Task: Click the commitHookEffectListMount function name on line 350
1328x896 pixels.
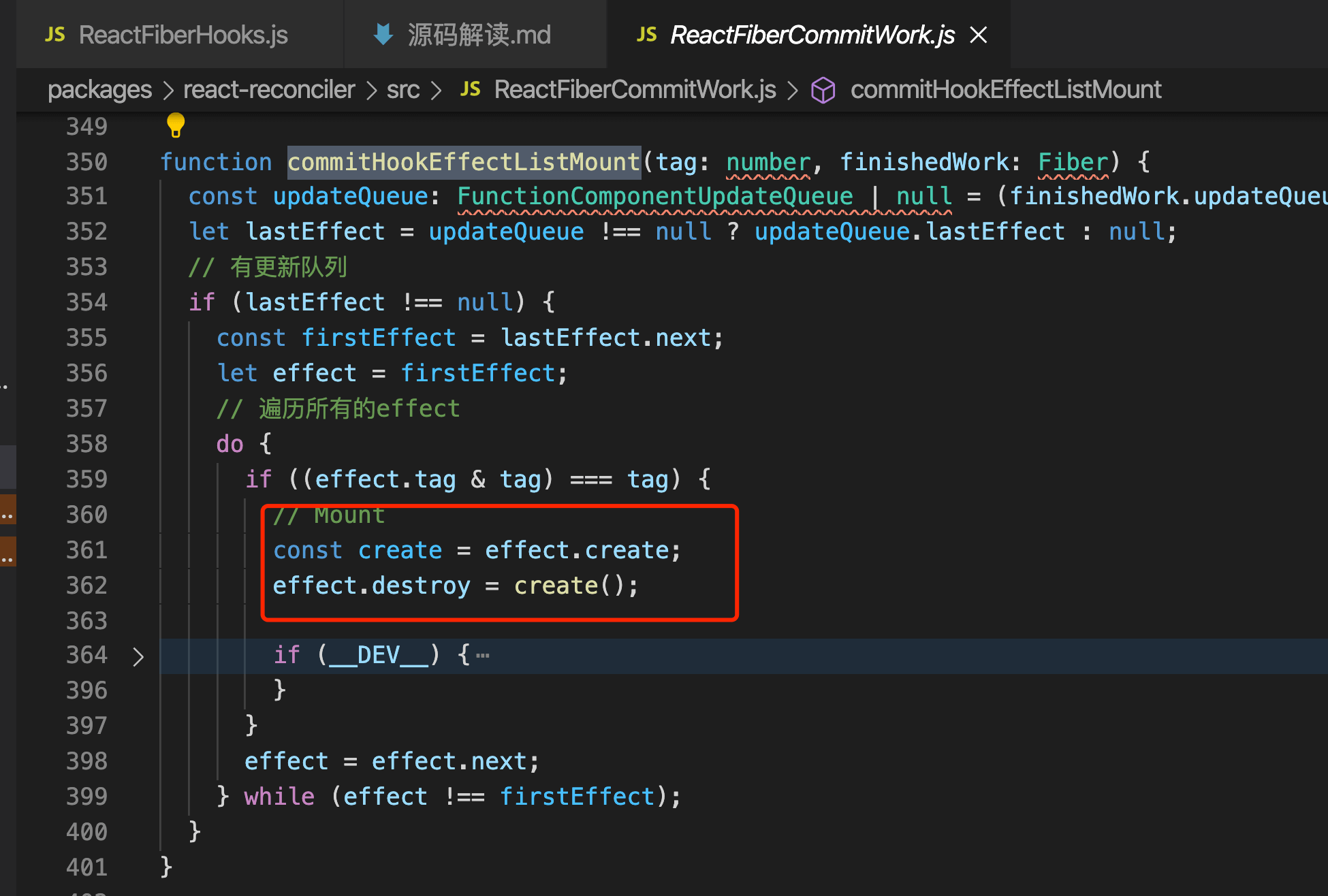Action: coord(464,161)
